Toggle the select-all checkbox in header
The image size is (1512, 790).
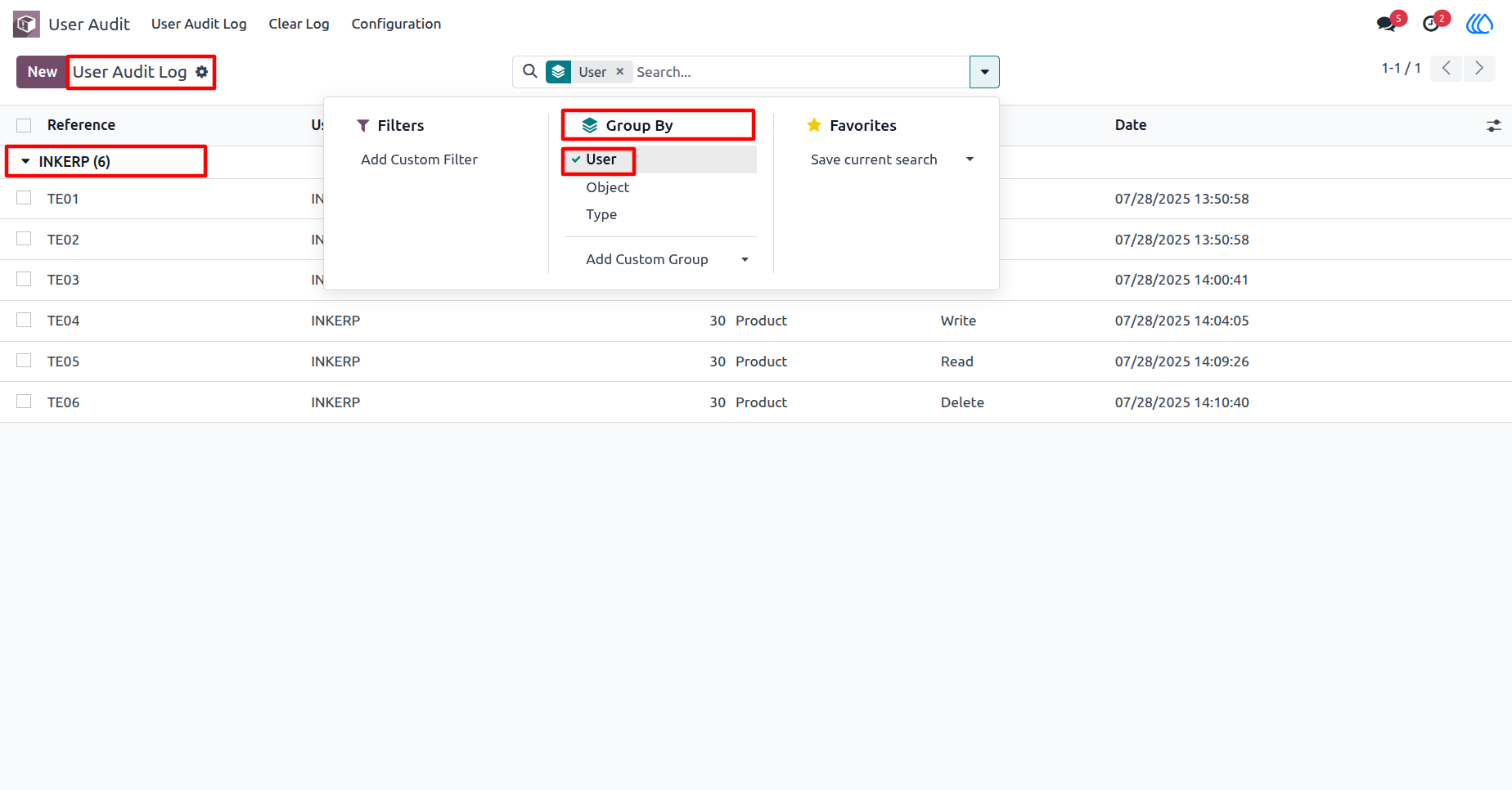pyautogui.click(x=24, y=125)
